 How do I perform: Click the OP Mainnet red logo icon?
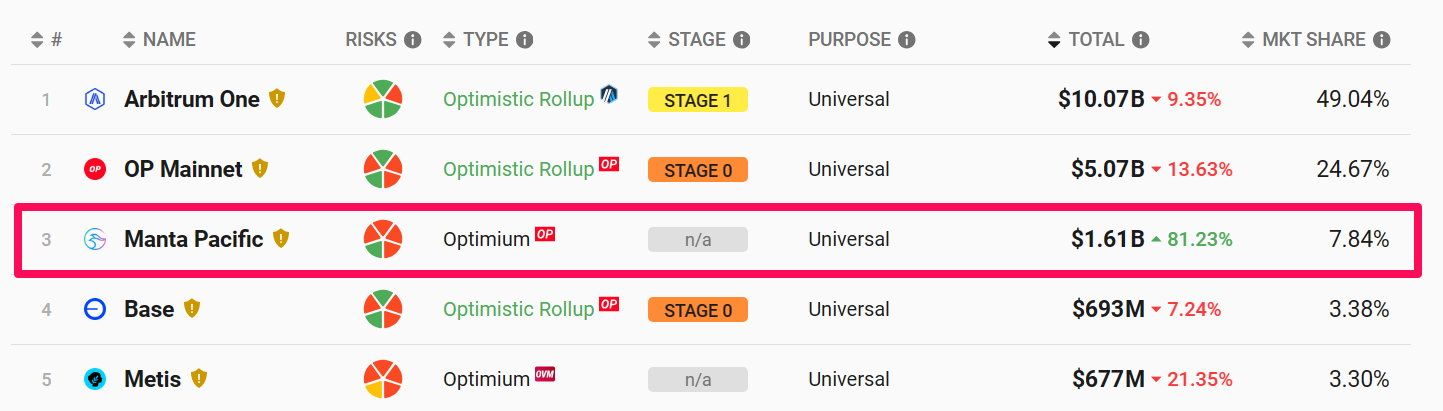pos(95,170)
